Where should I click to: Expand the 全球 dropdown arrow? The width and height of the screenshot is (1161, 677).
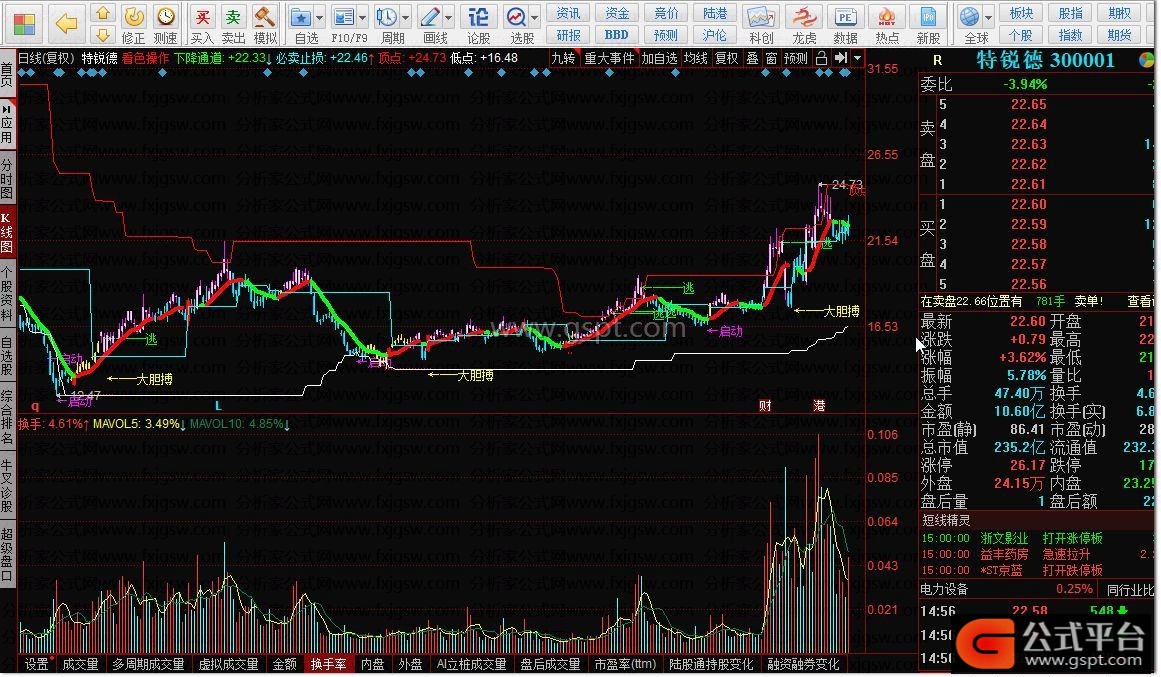coord(988,17)
